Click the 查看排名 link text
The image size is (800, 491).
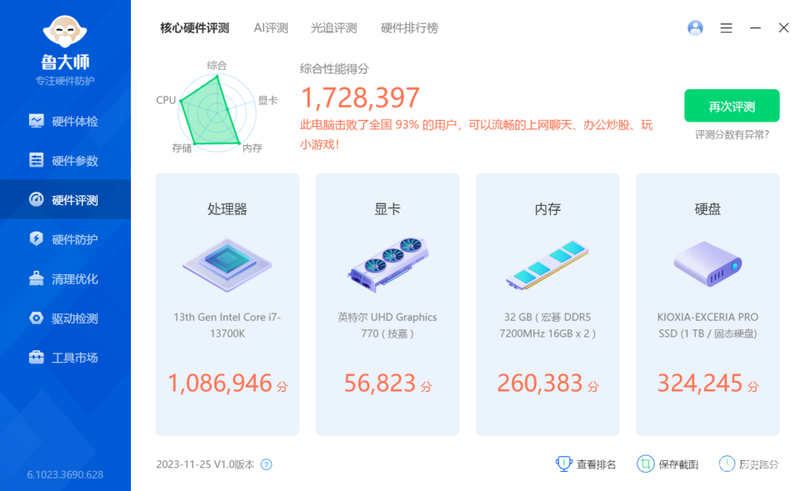click(596, 464)
